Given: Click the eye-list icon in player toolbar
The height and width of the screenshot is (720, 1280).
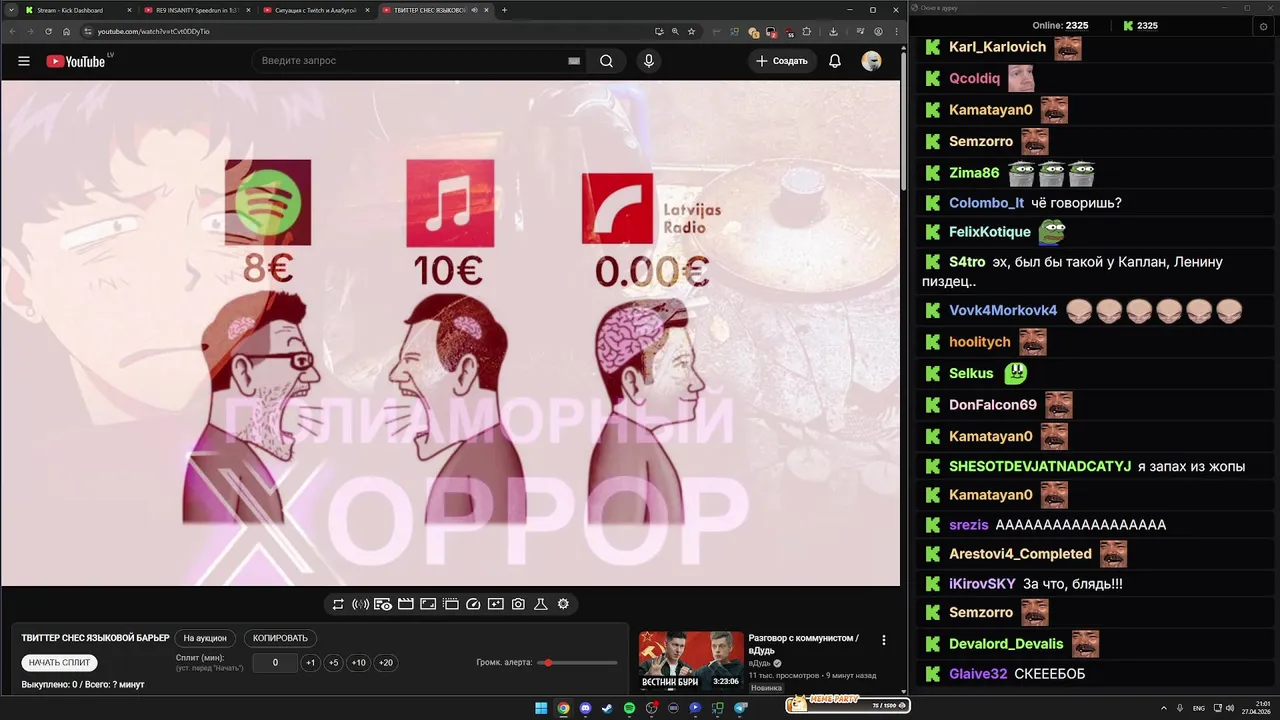Looking at the screenshot, I should click(383, 604).
